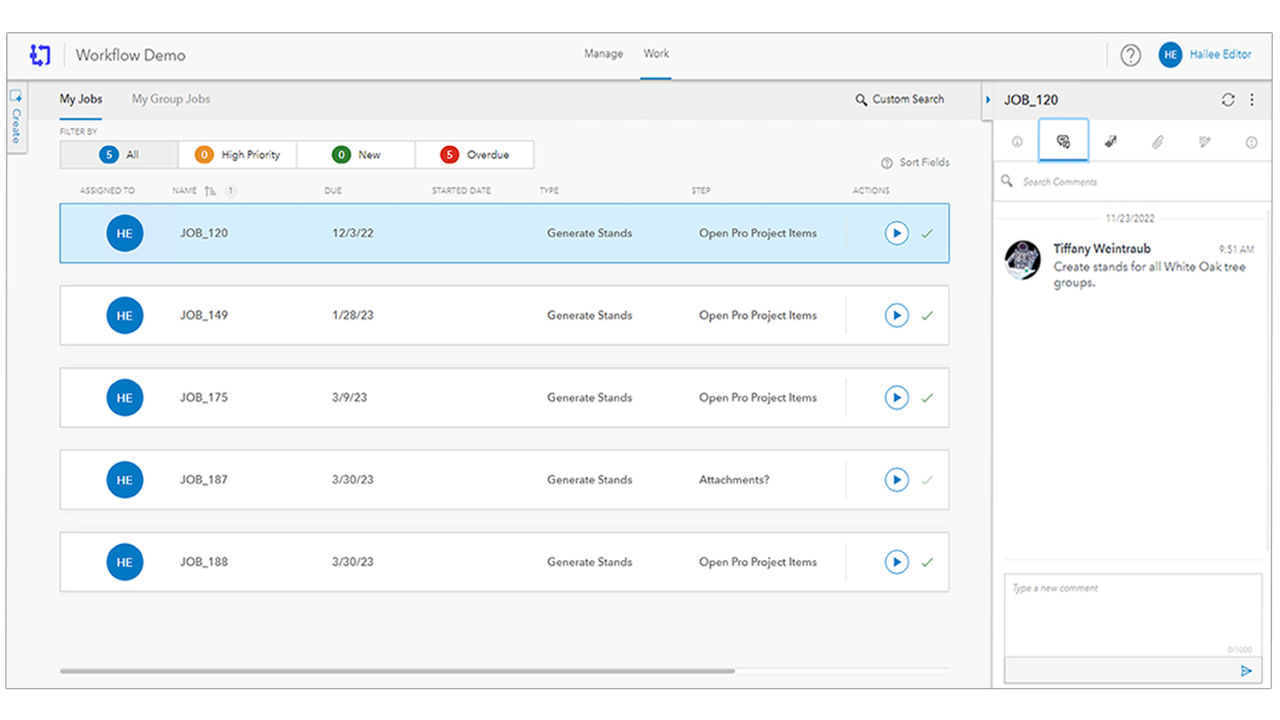Toggle Name column sort order
1280x720 pixels.
pyautogui.click(x=210, y=191)
